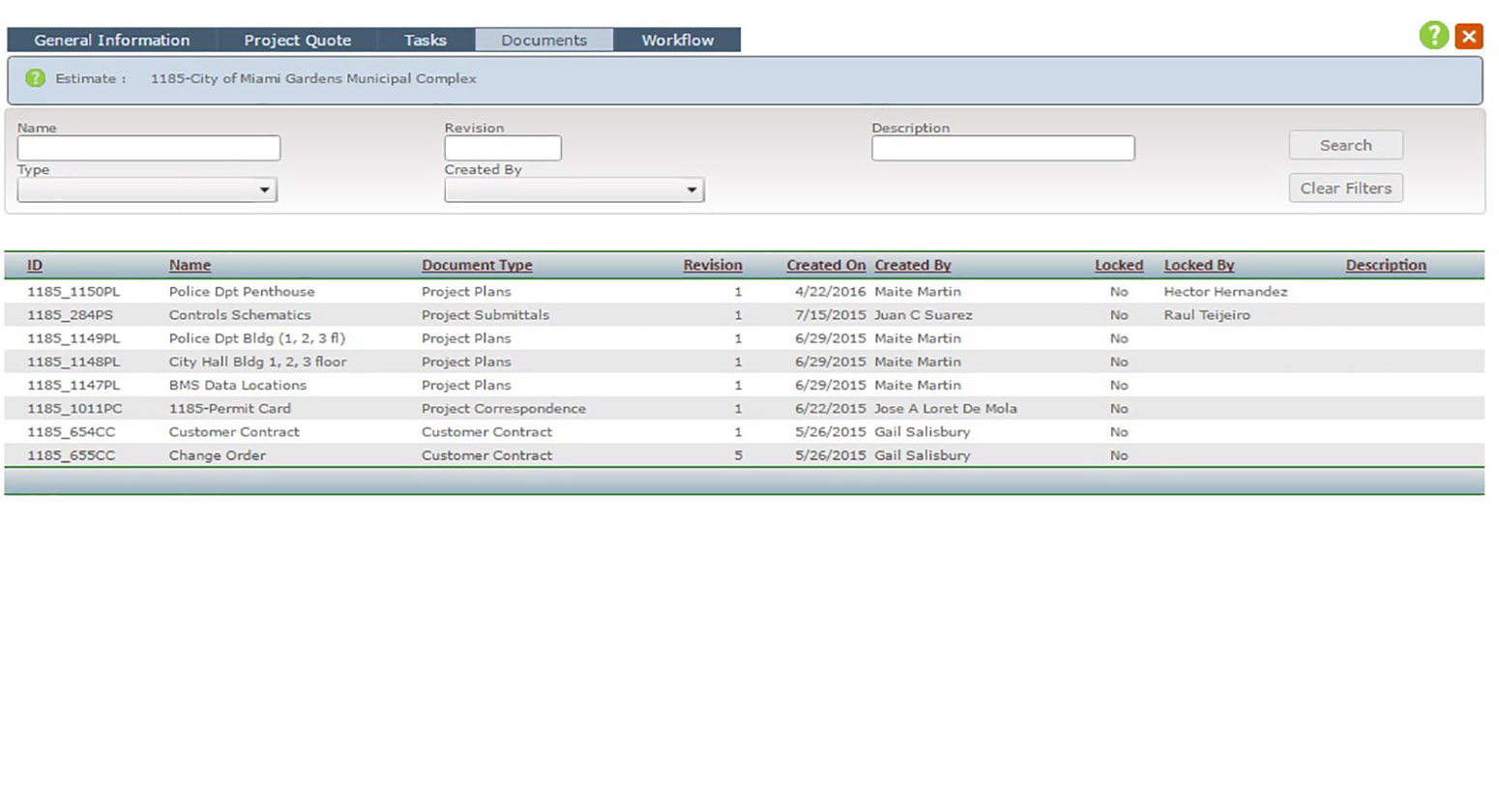Open the Project Quote tab
Image resolution: width=1499 pixels, height=812 pixels.
pyautogui.click(x=297, y=40)
